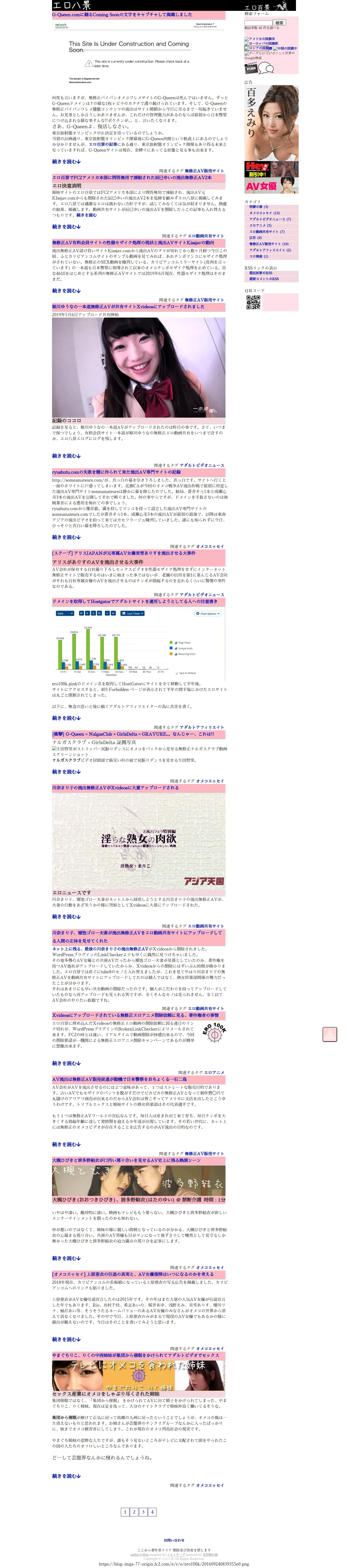Image resolution: width=348 pixels, height=1568 pixels.
Task: Click the chart's jump-to-first double-left arrow
Action: 82,614
